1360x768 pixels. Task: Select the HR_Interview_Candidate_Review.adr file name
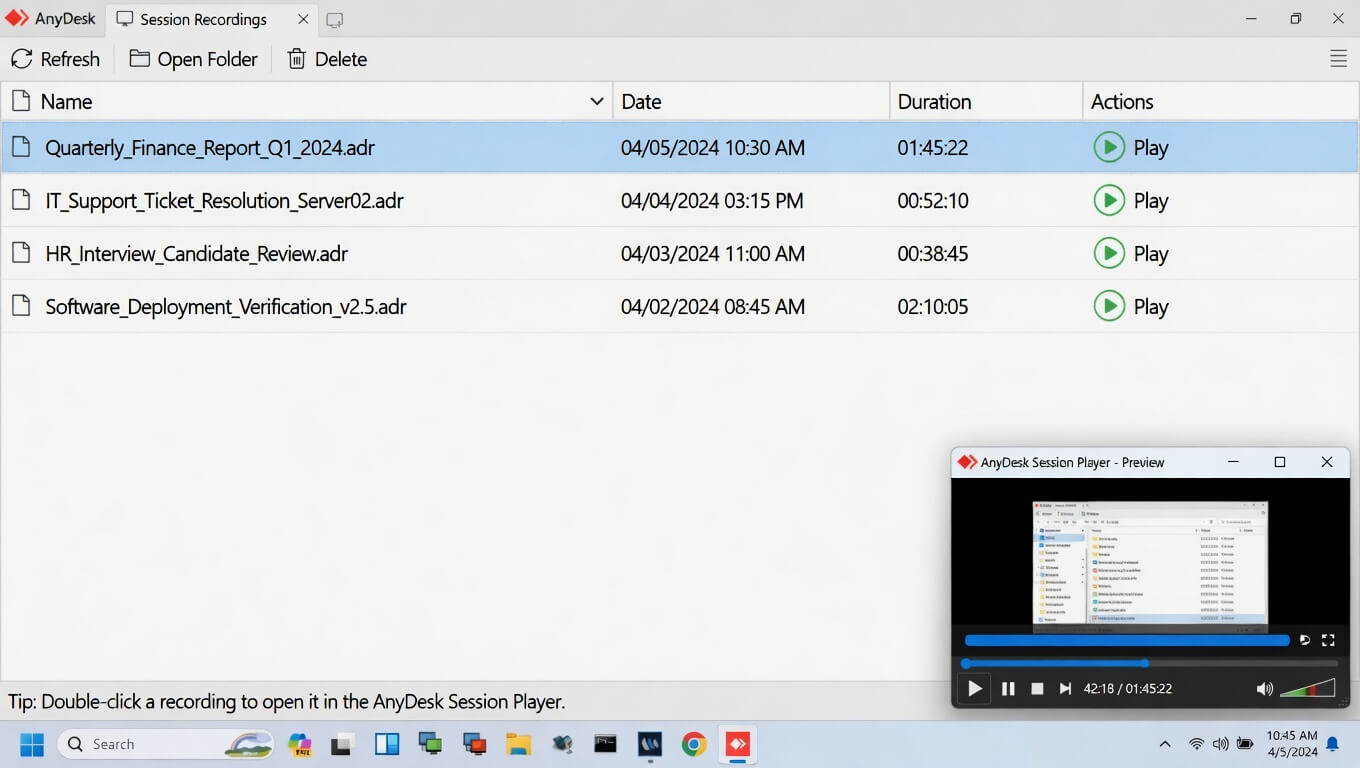[x=196, y=254]
